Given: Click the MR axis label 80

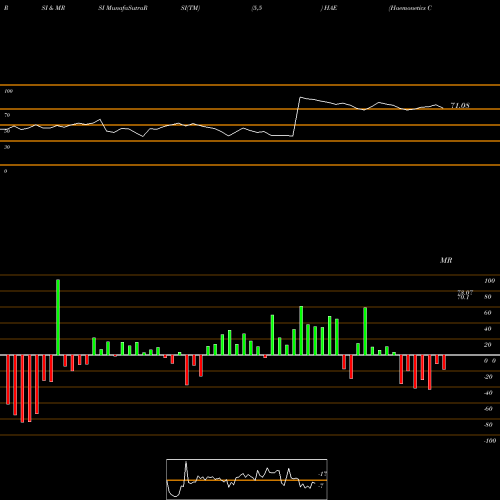Looking at the screenshot, I should [x=488, y=297].
